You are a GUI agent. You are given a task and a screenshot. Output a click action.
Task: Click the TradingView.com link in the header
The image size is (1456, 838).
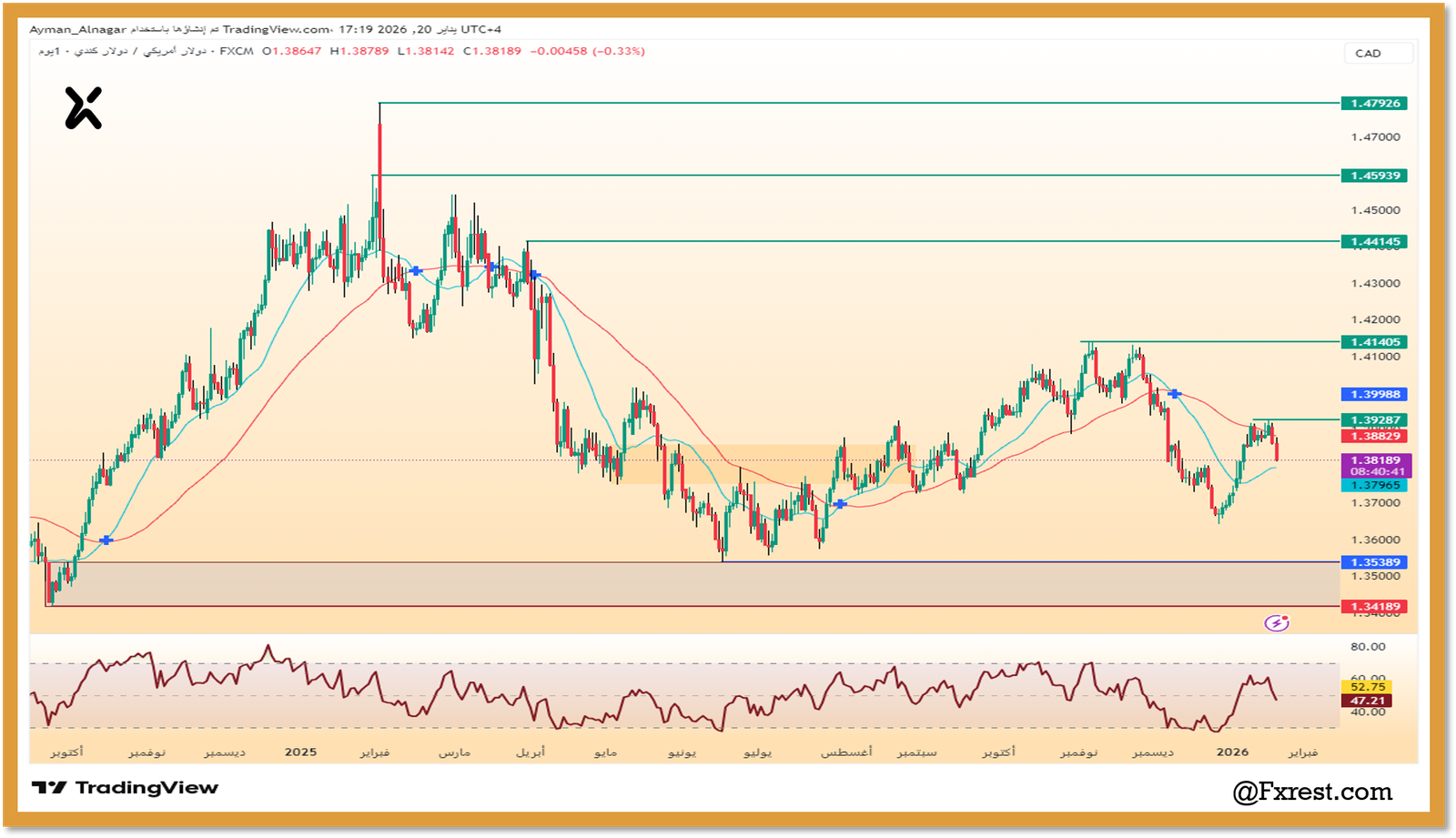(x=274, y=28)
